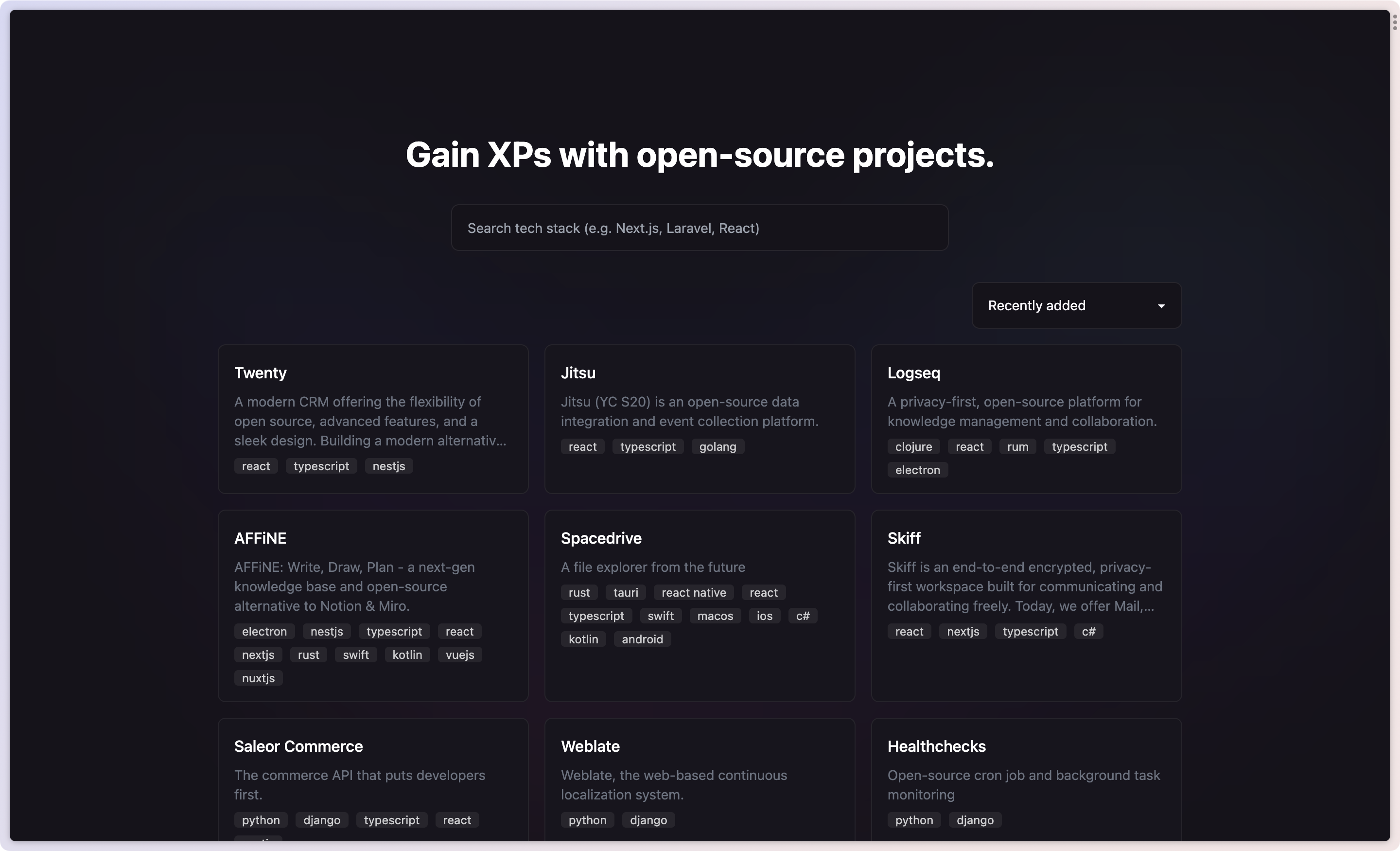Open the Spacedrive project card title
This screenshot has height=851, width=1400.
pyautogui.click(x=601, y=538)
